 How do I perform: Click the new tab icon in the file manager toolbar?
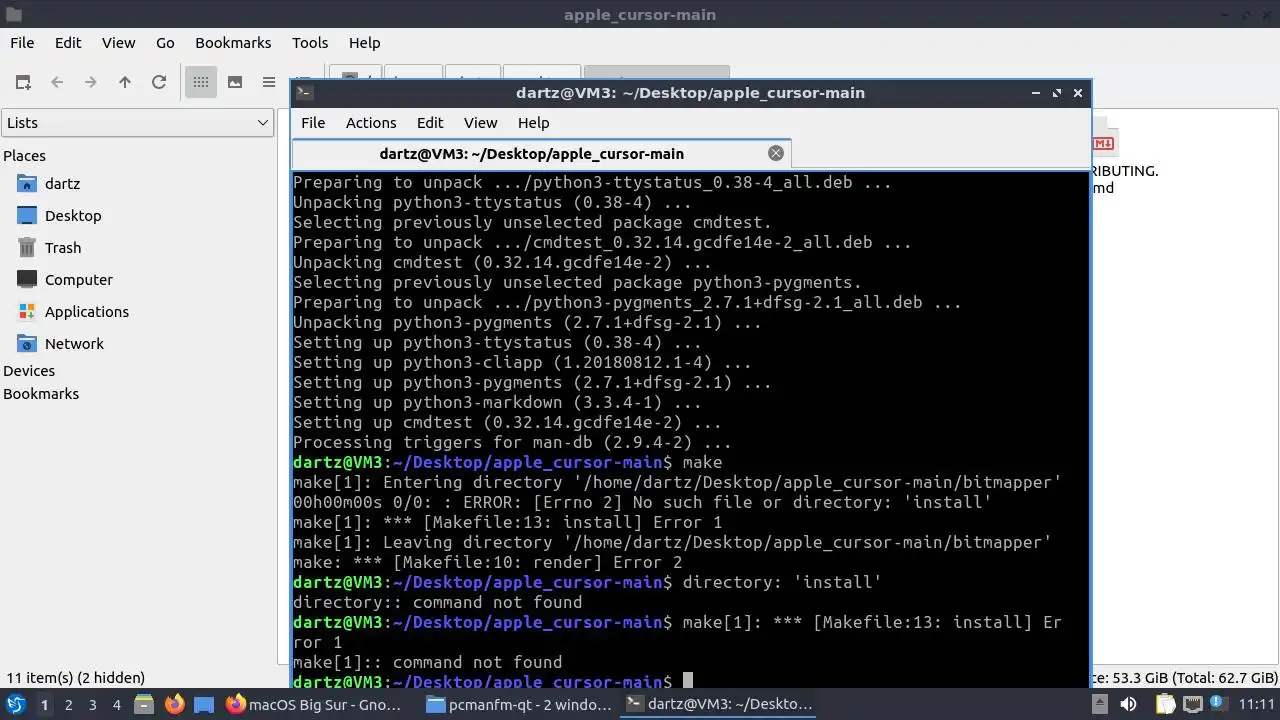click(23, 82)
